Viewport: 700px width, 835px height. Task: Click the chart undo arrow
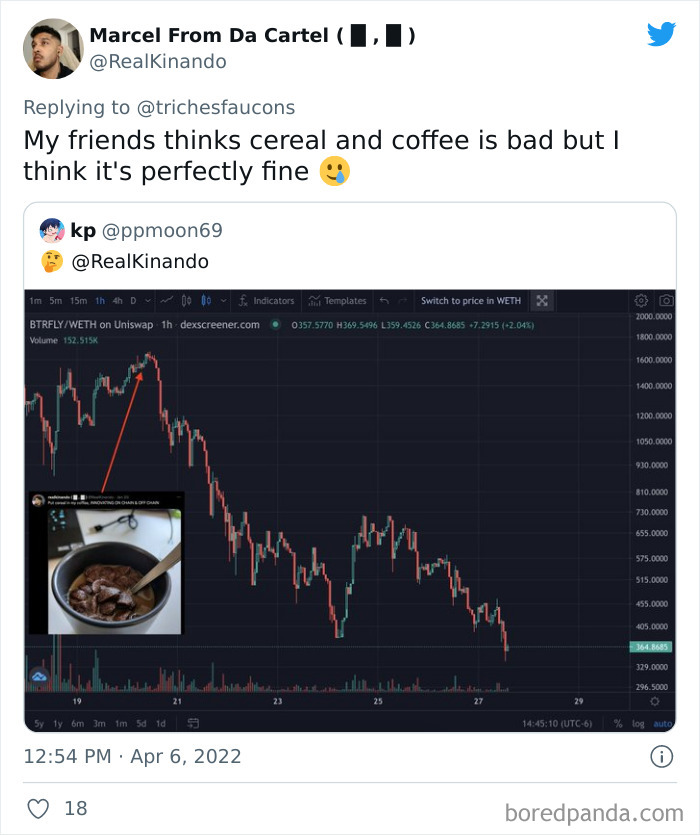click(384, 301)
